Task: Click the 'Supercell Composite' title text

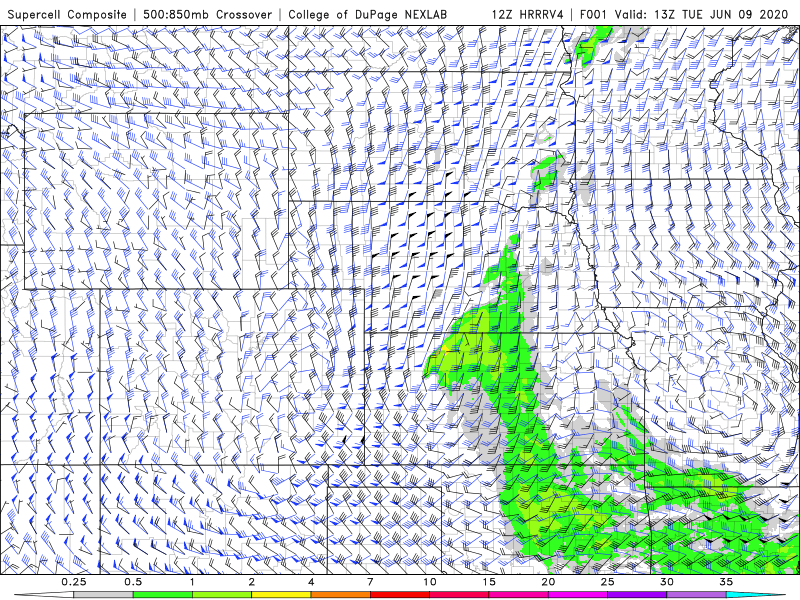Action: pyautogui.click(x=67, y=14)
